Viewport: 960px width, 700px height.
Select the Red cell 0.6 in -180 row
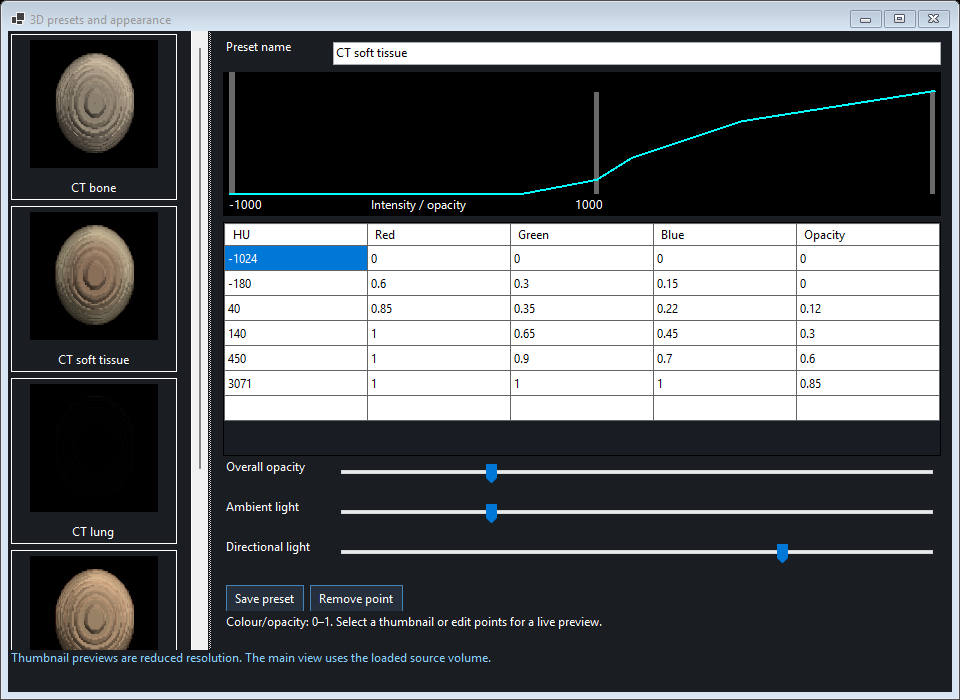(438, 284)
